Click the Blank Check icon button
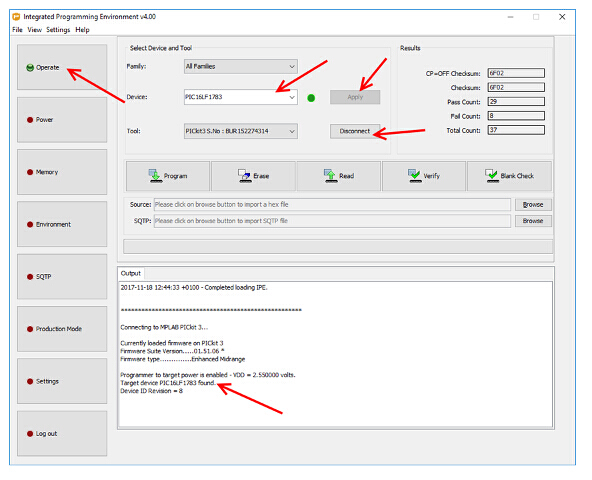This screenshot has width=592, height=480. coord(509,176)
